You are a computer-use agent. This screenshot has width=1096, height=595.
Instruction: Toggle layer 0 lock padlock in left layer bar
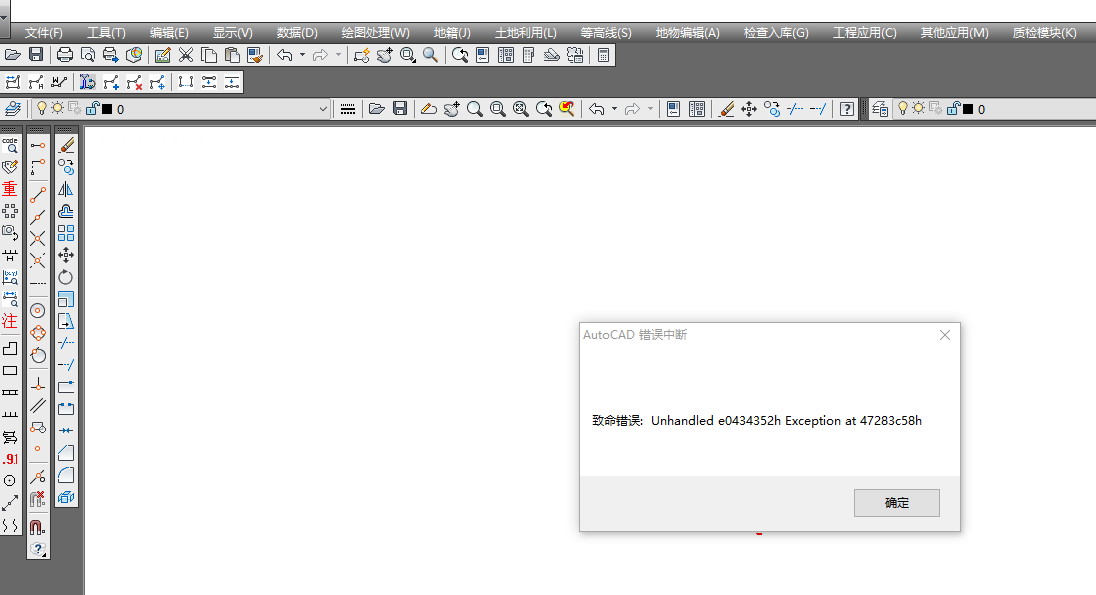point(92,108)
